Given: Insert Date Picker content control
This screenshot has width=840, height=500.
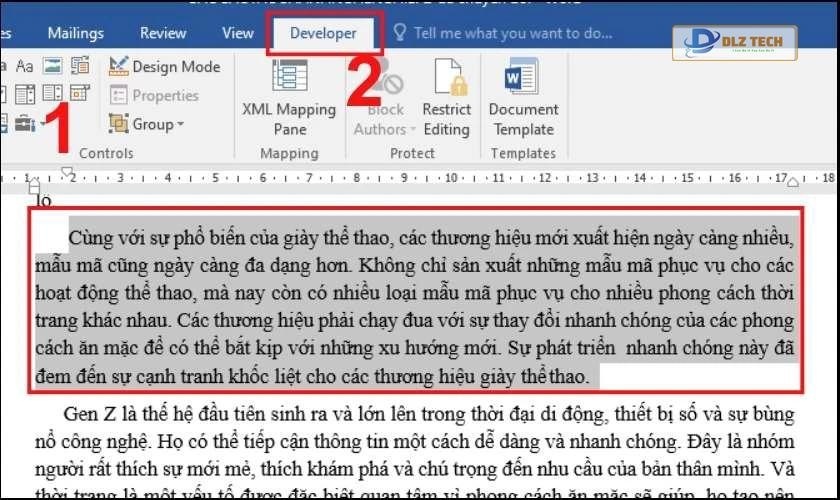Looking at the screenshot, I should [80, 95].
